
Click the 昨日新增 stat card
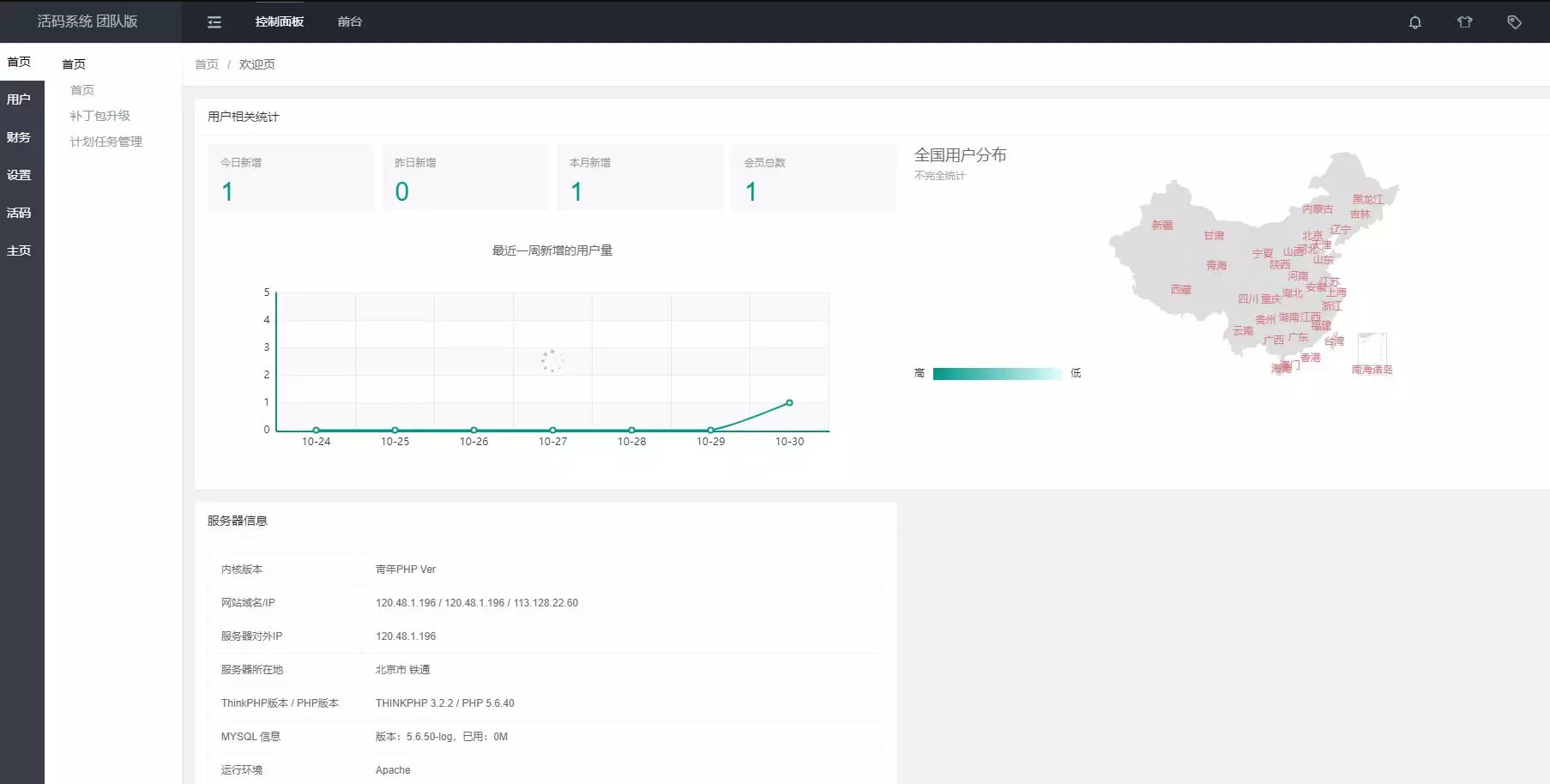[466, 178]
